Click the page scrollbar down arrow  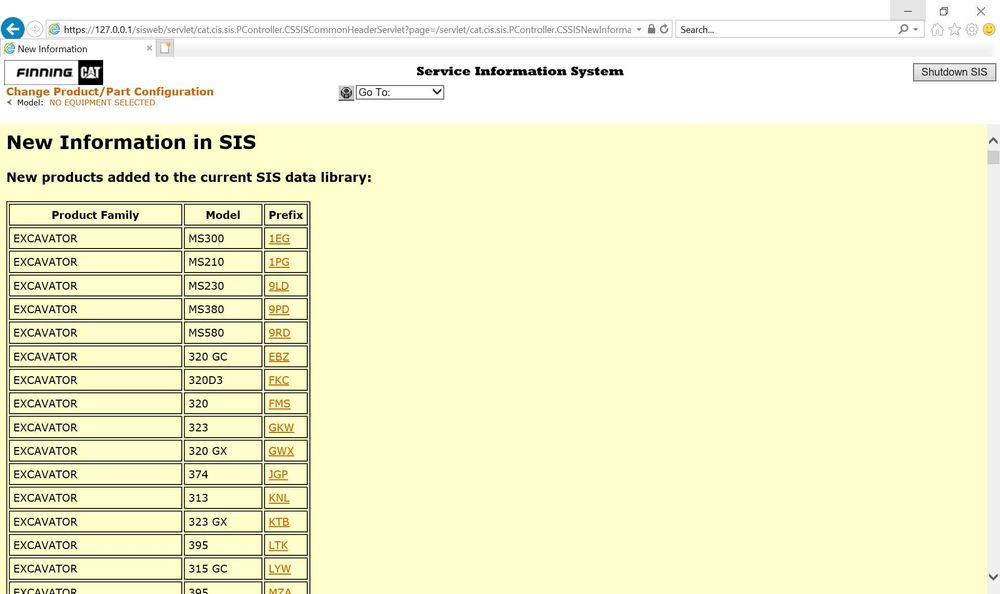993,577
